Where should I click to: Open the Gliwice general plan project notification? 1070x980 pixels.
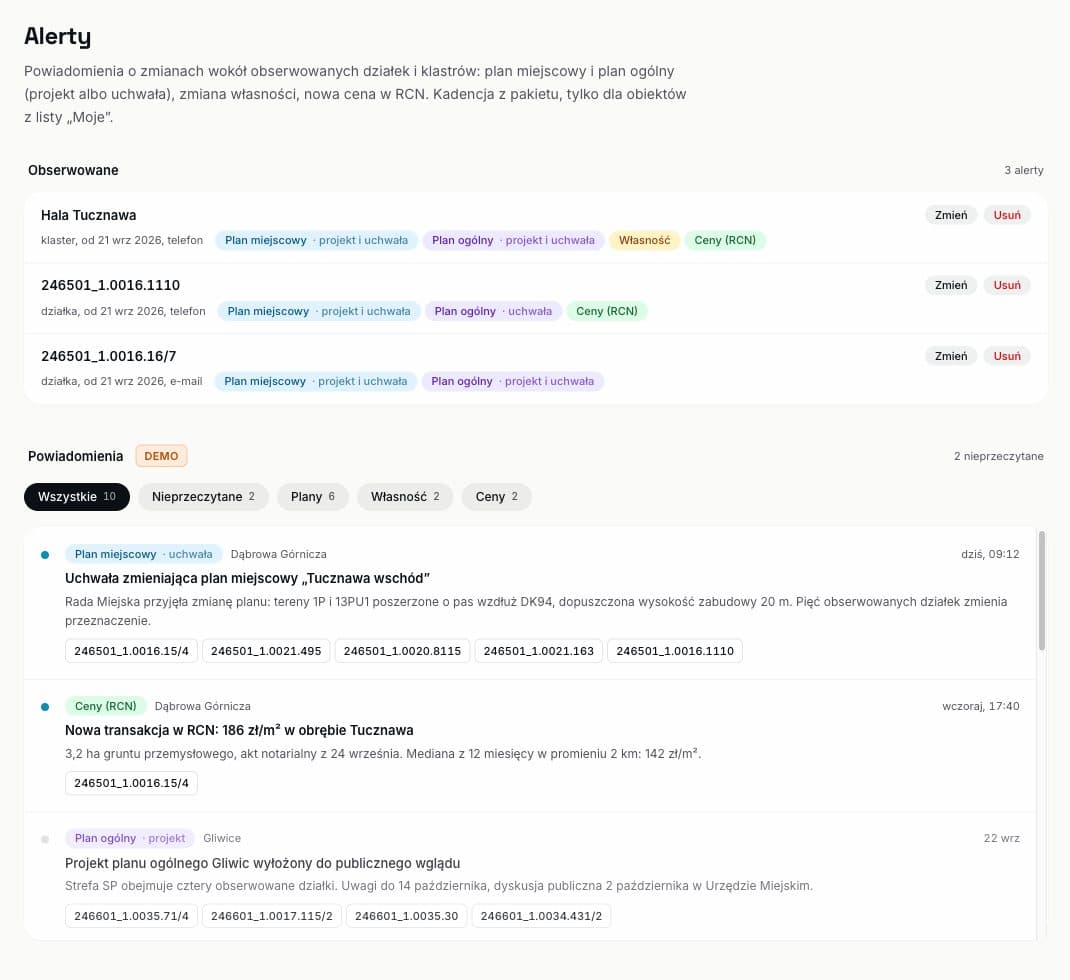pos(263,863)
